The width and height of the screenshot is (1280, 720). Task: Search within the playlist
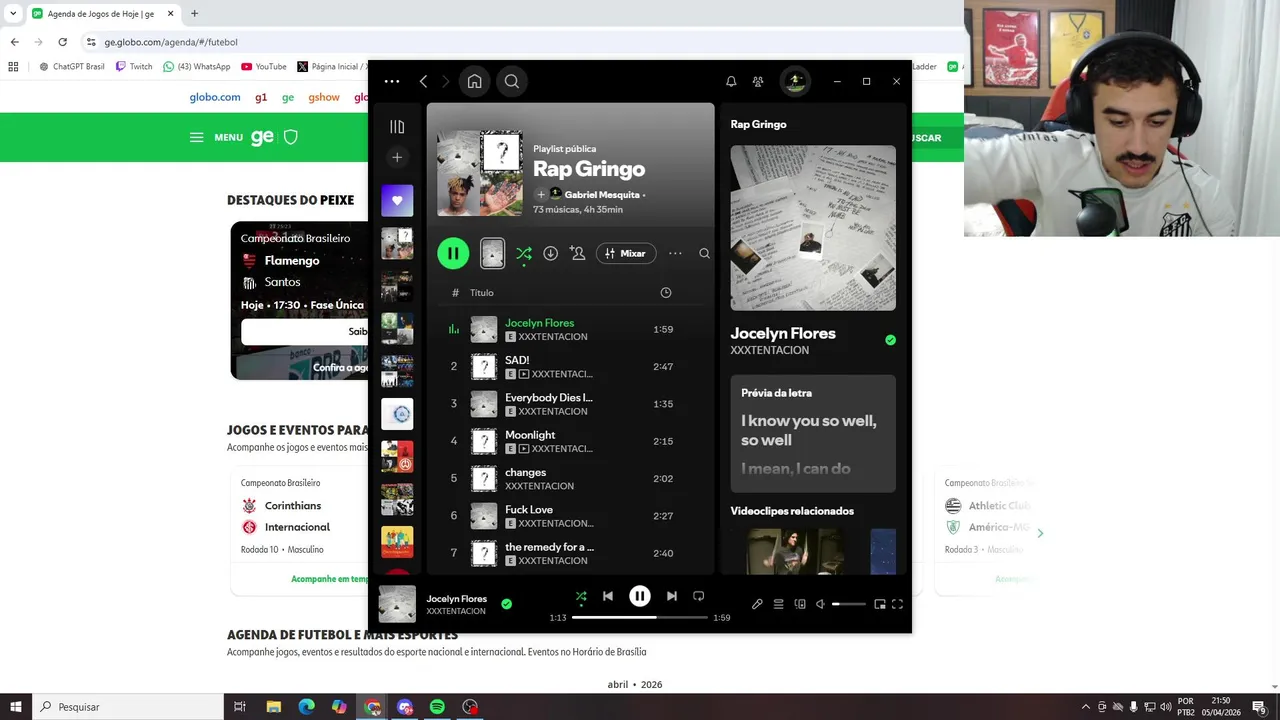point(704,254)
